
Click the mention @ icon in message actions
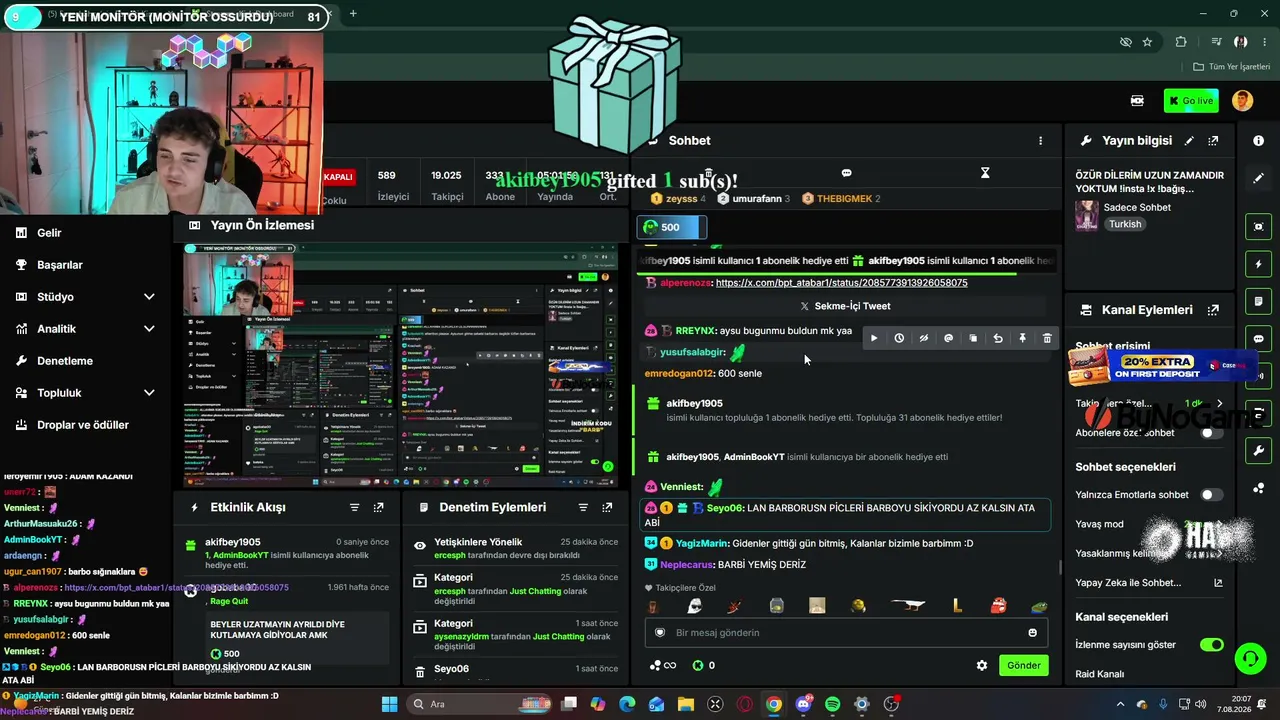pos(948,338)
